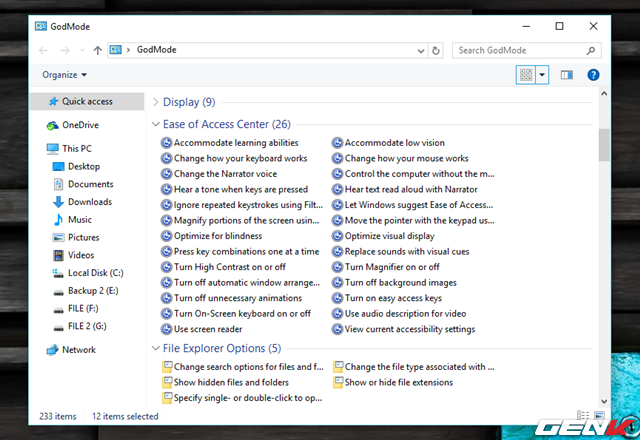Open Turn on easy access keys
The image size is (640, 440).
coord(387,298)
